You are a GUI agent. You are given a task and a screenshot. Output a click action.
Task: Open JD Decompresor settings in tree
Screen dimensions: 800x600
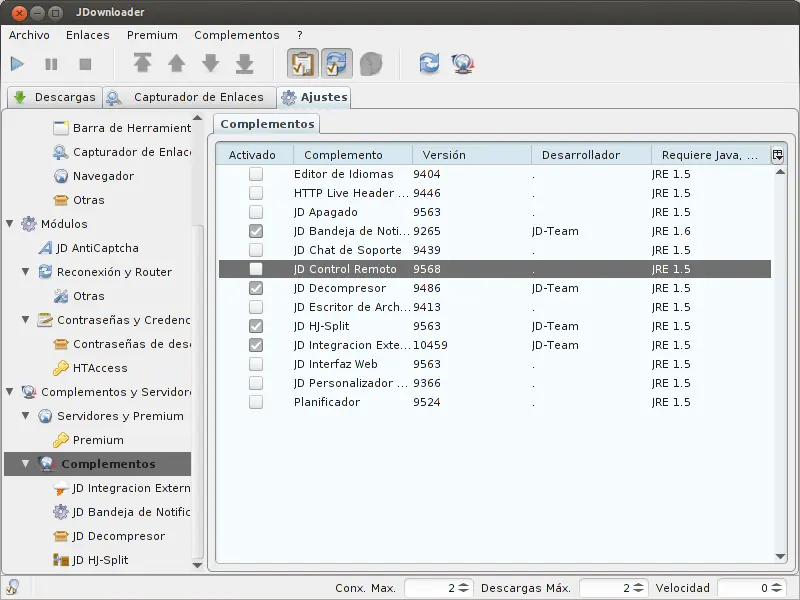click(109, 536)
